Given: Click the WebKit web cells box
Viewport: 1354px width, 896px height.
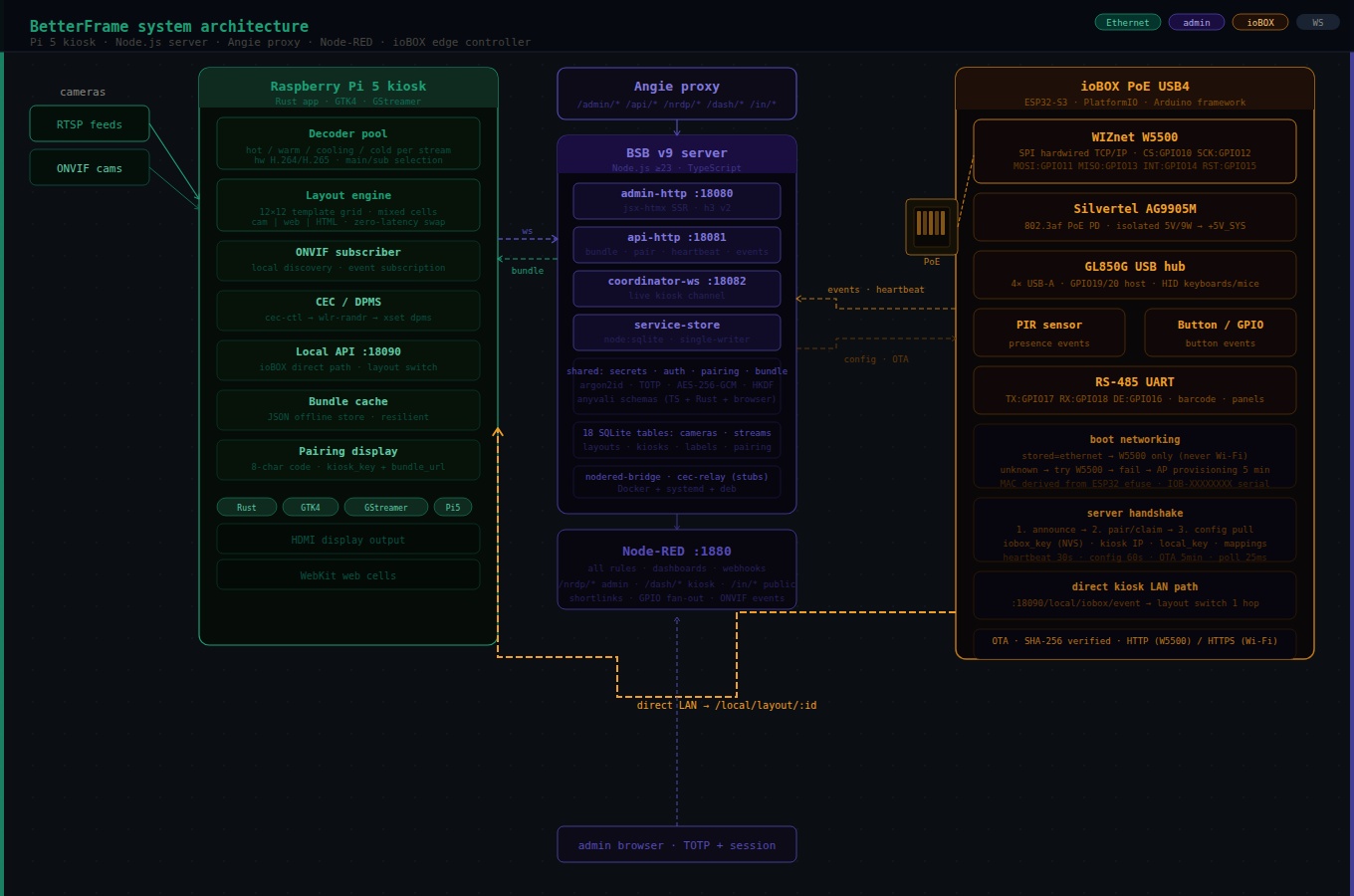Looking at the screenshot, I should (348, 575).
